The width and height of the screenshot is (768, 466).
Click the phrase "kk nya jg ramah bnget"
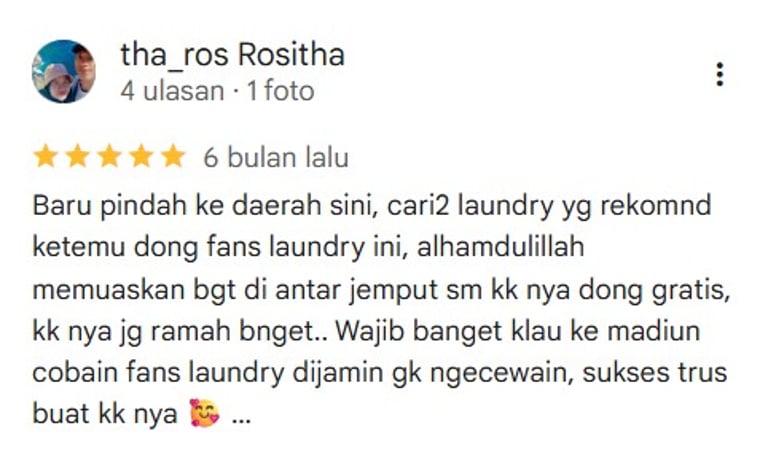tap(175, 332)
